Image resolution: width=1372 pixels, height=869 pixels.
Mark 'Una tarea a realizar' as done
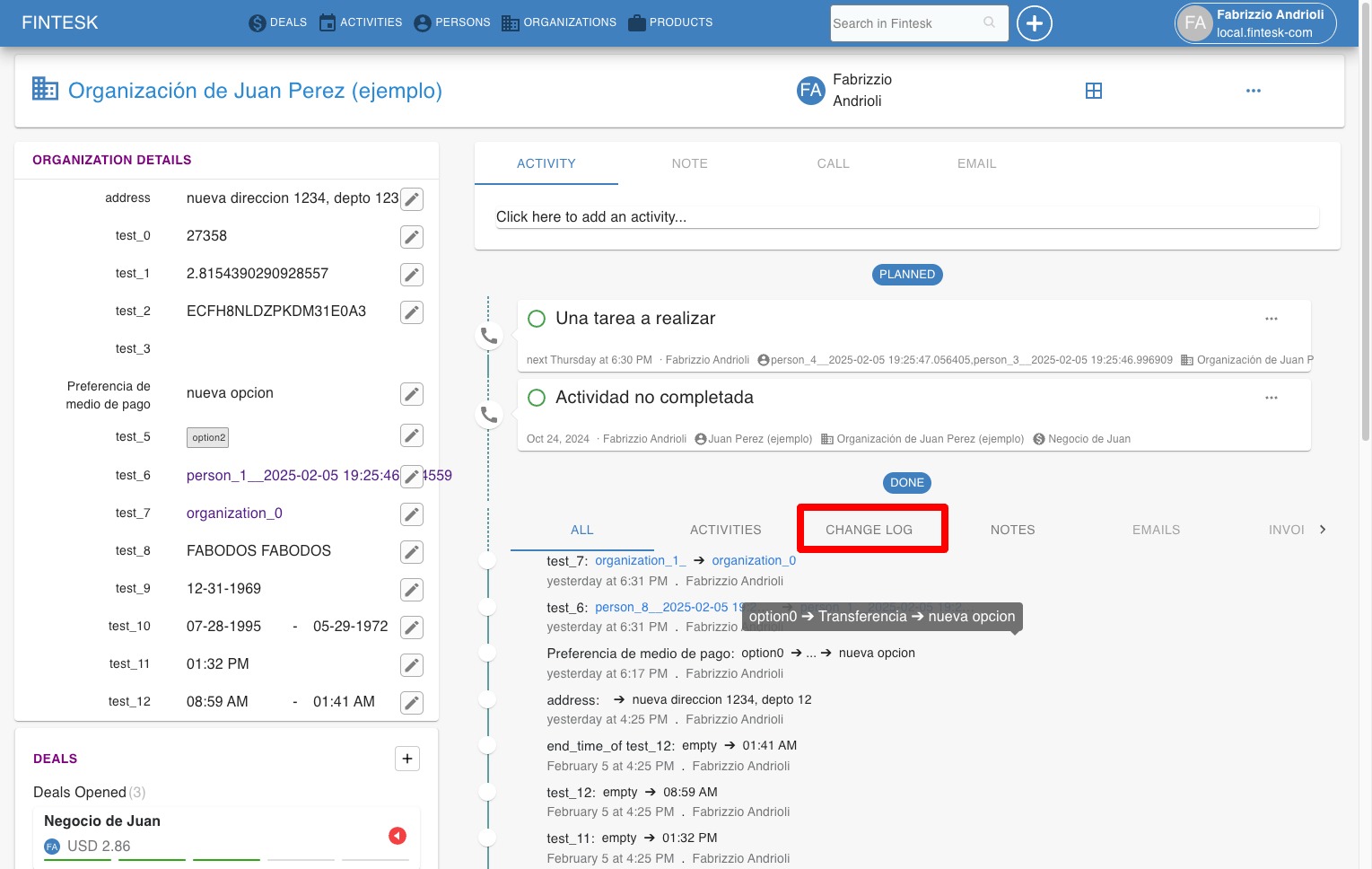coord(537,319)
